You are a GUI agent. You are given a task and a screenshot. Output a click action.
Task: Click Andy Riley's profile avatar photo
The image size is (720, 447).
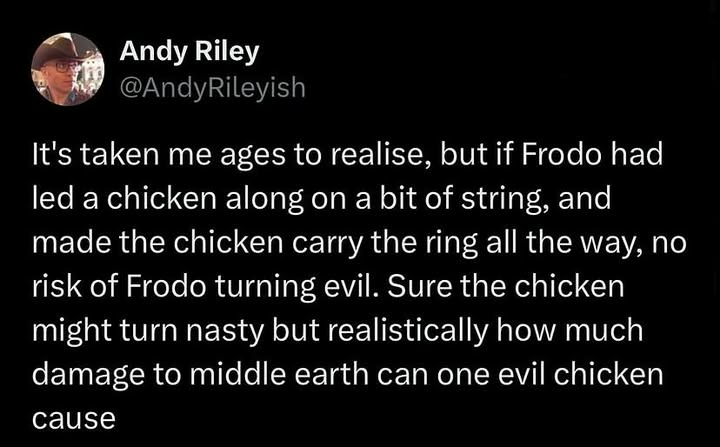[x=68, y=69]
